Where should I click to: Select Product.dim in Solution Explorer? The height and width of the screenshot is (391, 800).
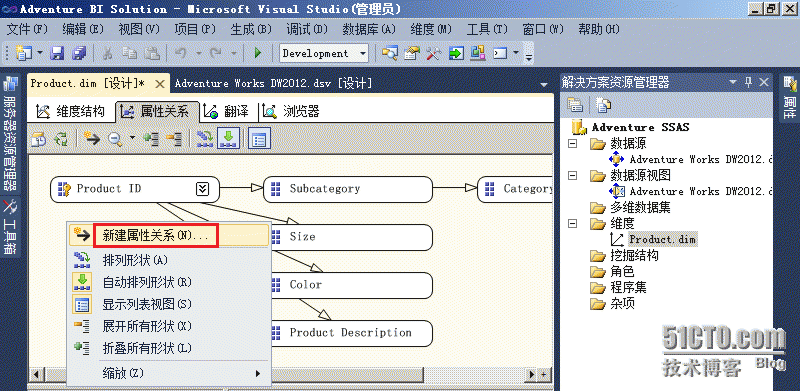coord(662,239)
